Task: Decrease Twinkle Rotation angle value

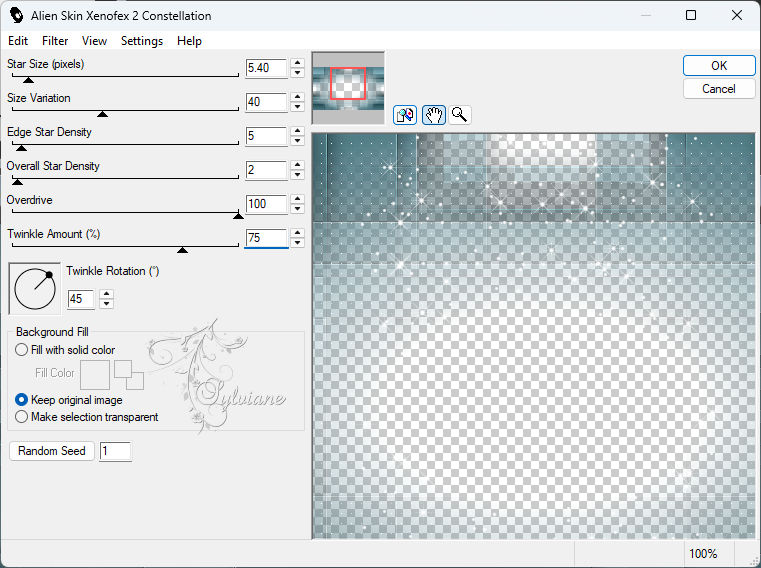Action: 106,304
